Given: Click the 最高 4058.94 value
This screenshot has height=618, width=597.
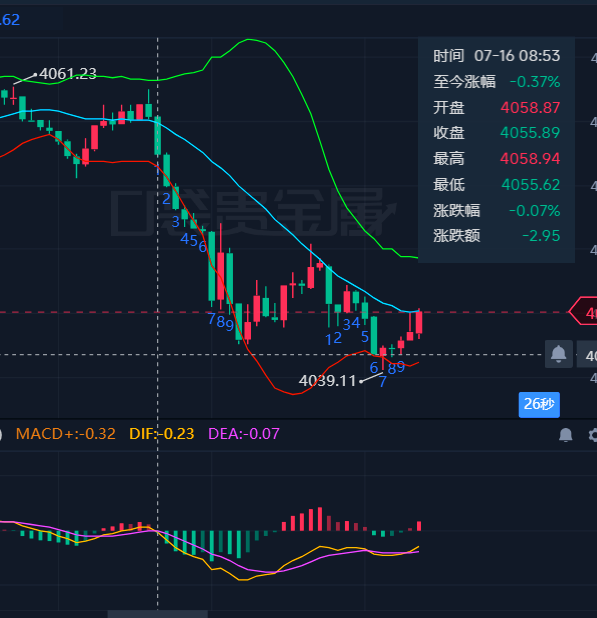Looking at the screenshot, I should point(530,159).
